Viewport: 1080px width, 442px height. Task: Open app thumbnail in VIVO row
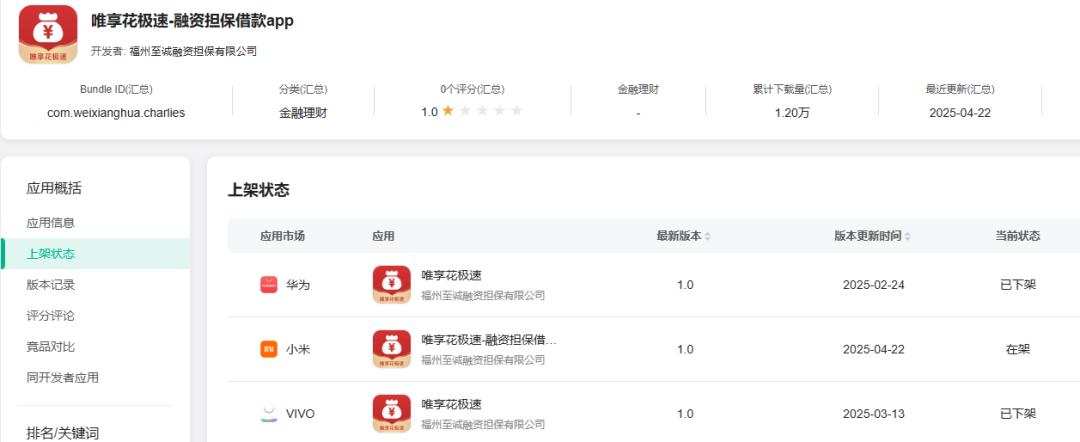(391, 414)
